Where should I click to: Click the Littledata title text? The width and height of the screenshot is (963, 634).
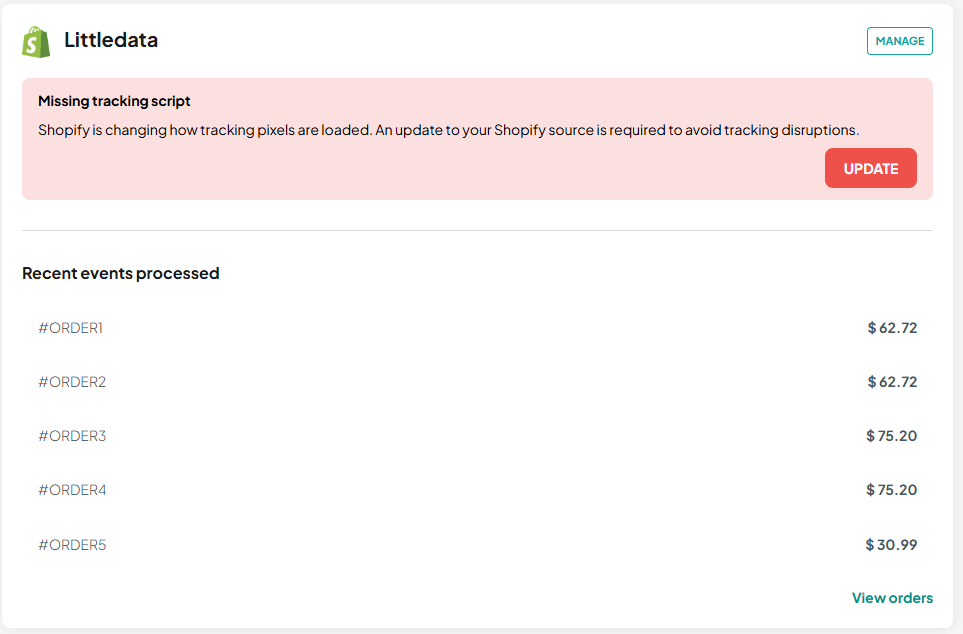[x=111, y=40]
